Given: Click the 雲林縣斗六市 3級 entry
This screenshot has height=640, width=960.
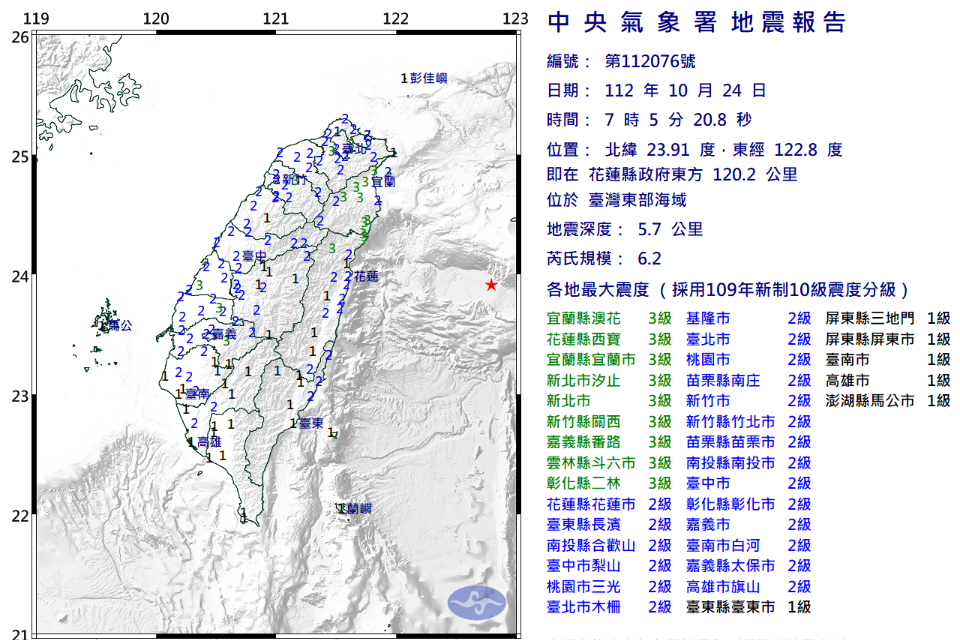Looking at the screenshot, I should (609, 463).
